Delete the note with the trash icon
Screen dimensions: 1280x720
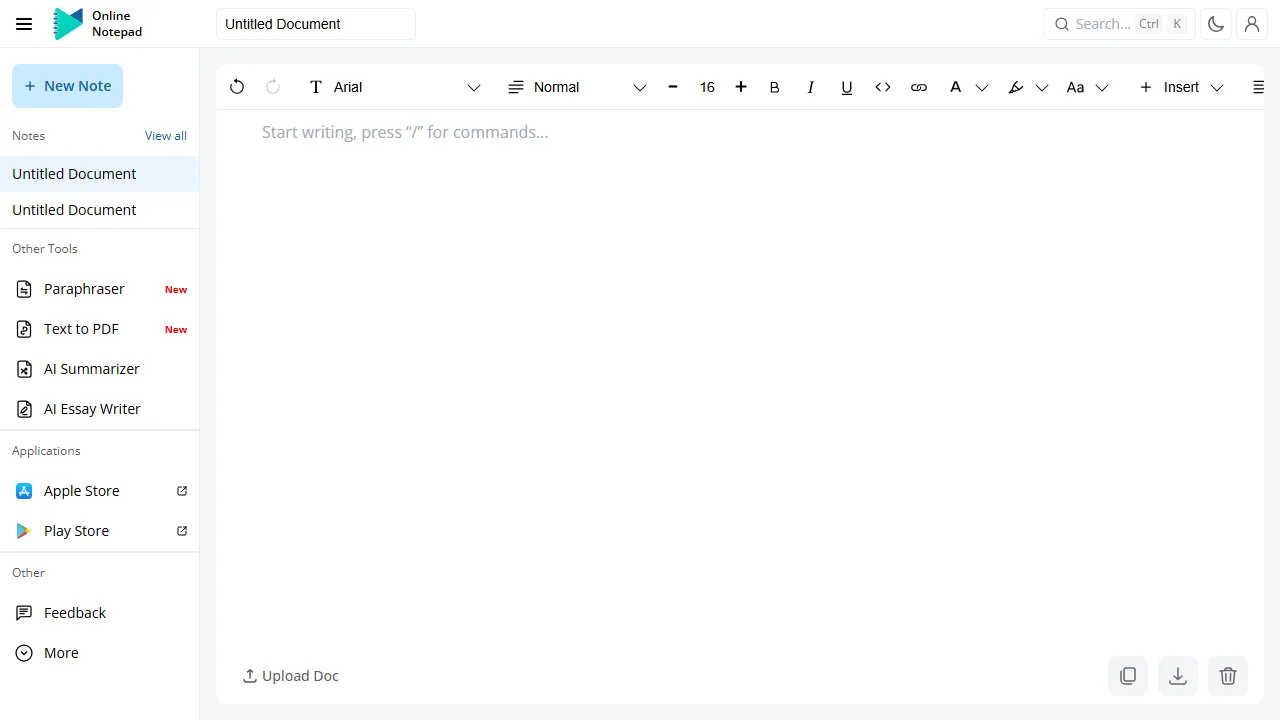point(1228,676)
